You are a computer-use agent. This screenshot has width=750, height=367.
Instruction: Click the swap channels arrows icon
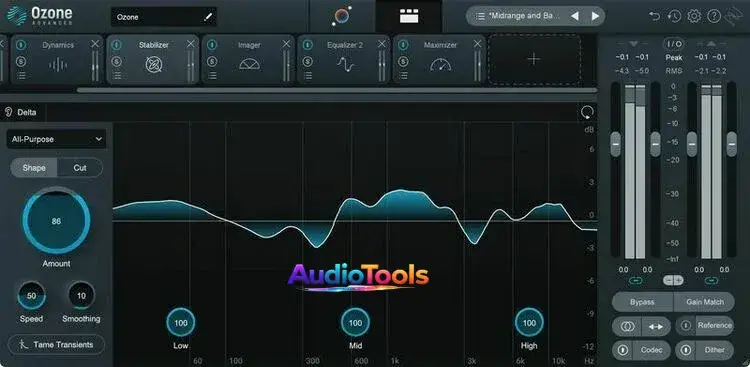coord(656,326)
